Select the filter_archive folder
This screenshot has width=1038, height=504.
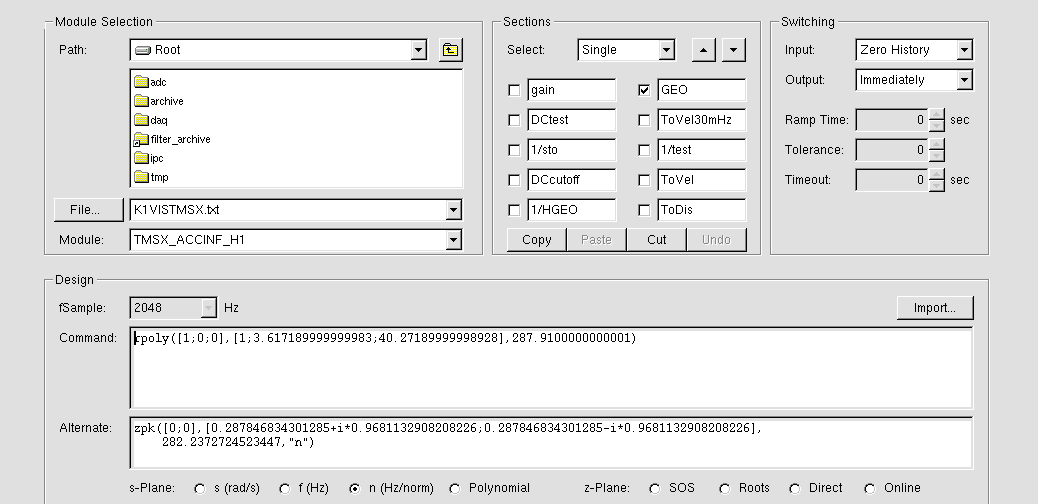pos(180,139)
